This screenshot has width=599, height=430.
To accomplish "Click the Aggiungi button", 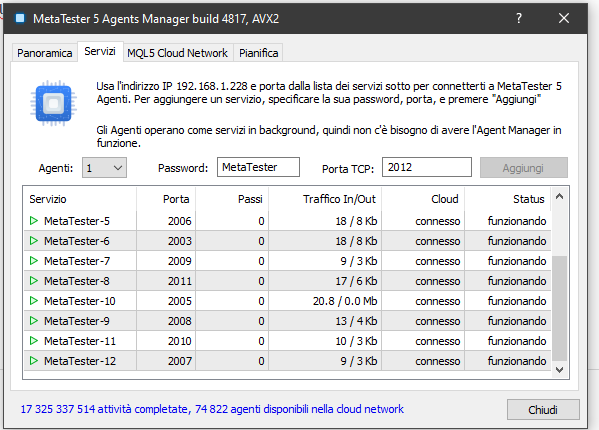I will click(524, 168).
